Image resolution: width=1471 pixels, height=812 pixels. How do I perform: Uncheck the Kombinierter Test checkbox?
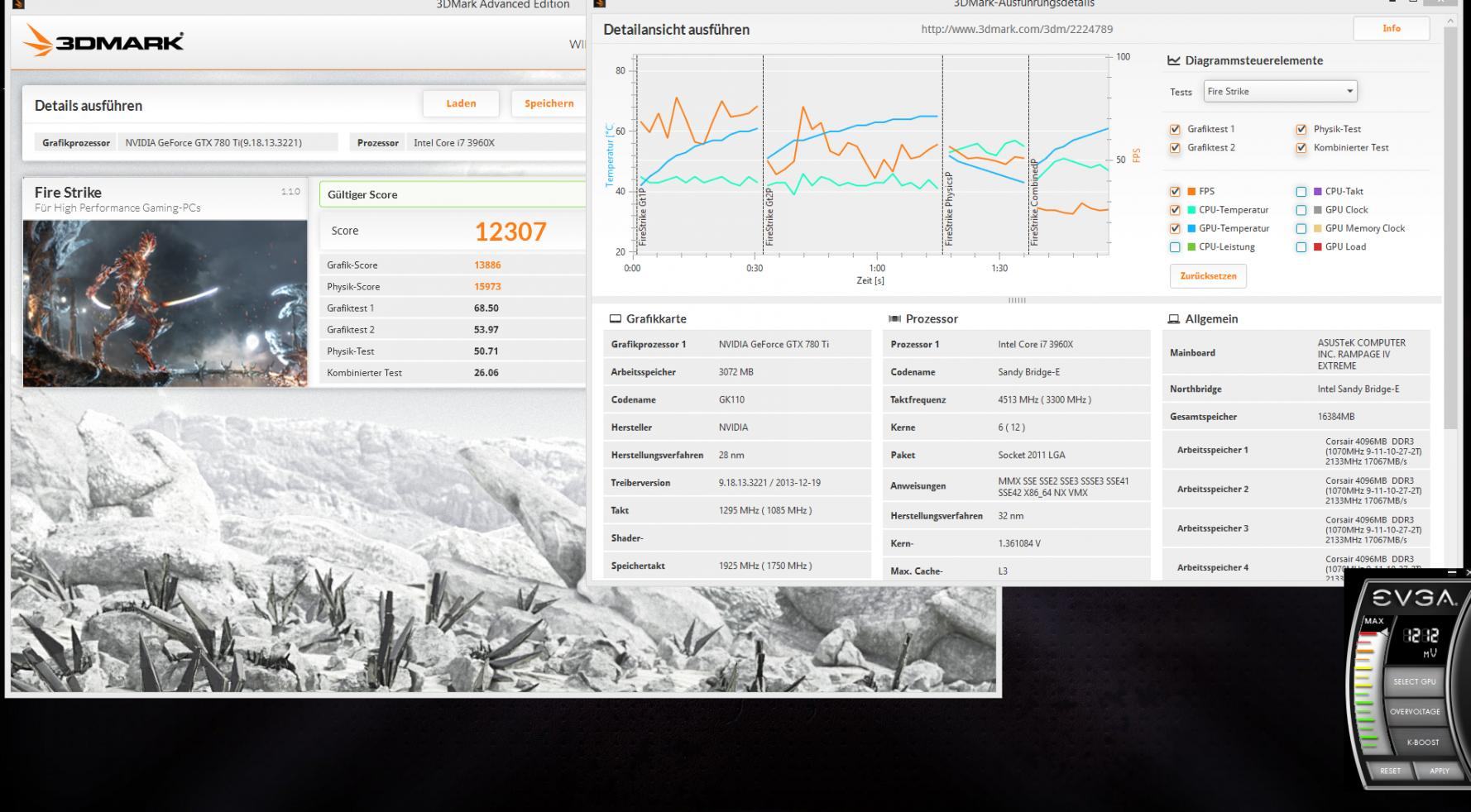1301,148
